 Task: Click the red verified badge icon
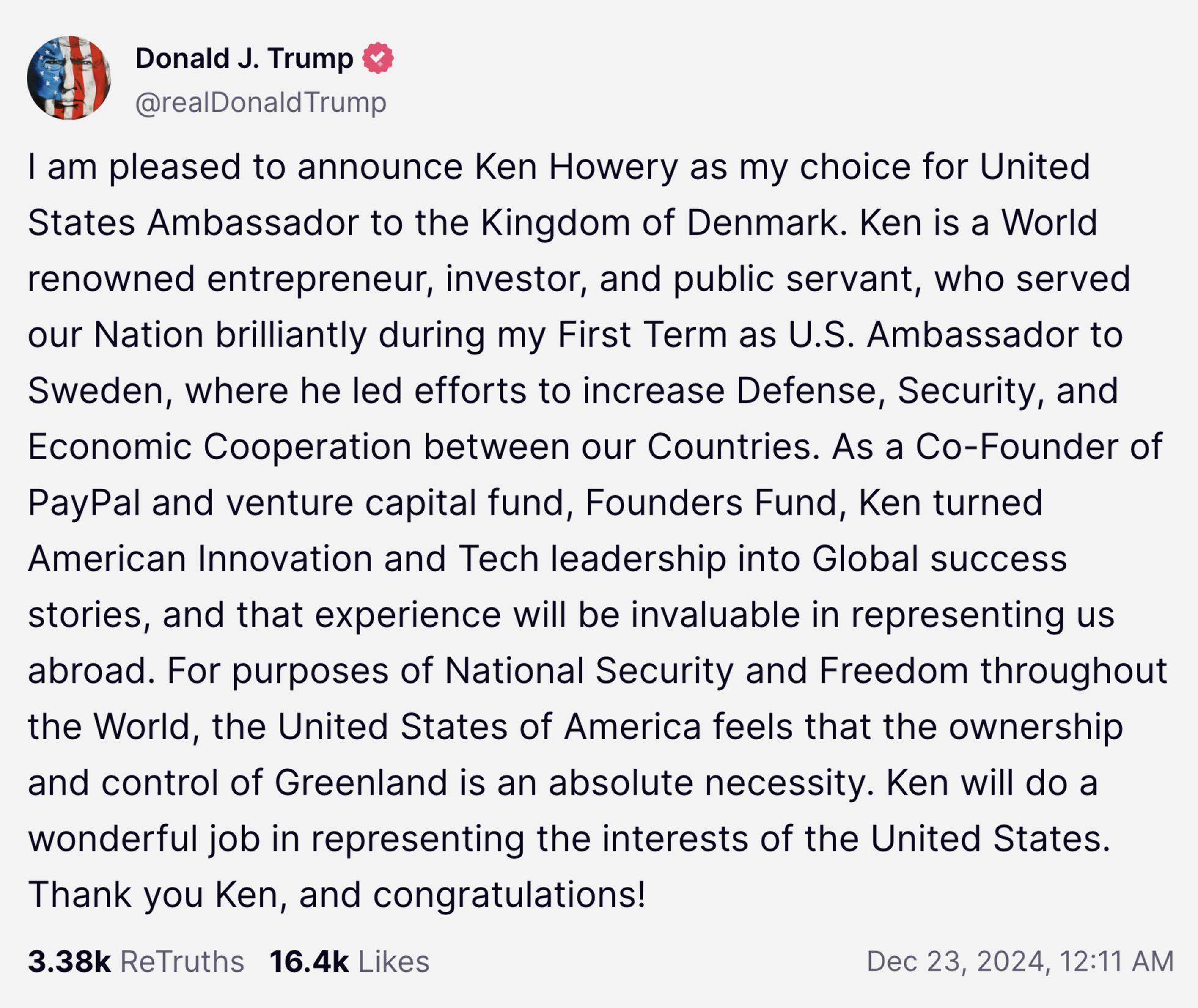[378, 59]
